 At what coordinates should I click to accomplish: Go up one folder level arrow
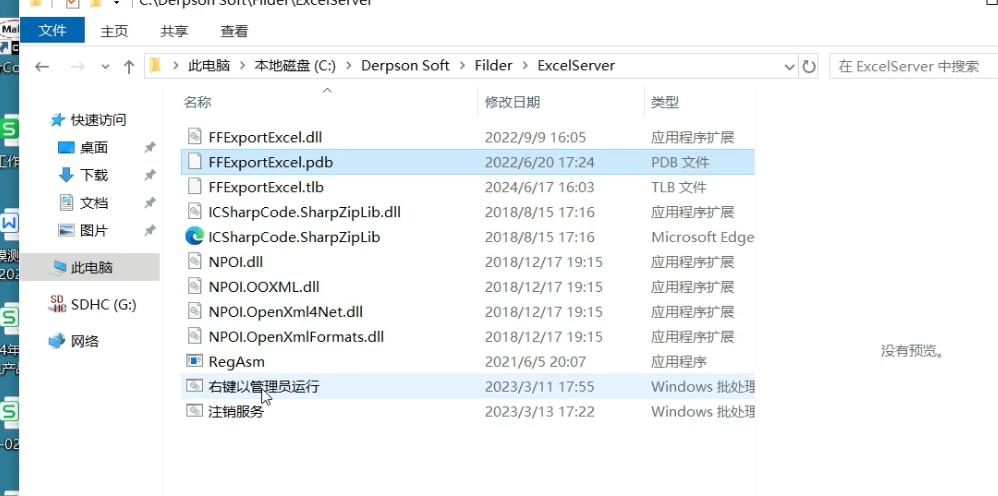pyautogui.click(x=129, y=67)
